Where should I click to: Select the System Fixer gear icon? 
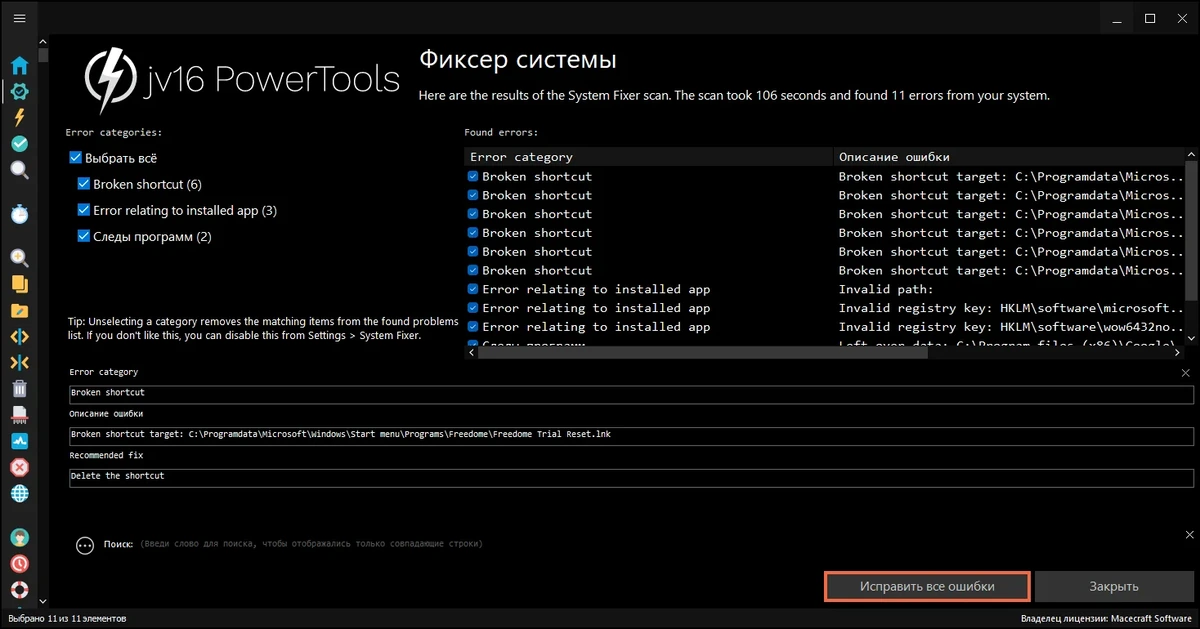point(19,92)
